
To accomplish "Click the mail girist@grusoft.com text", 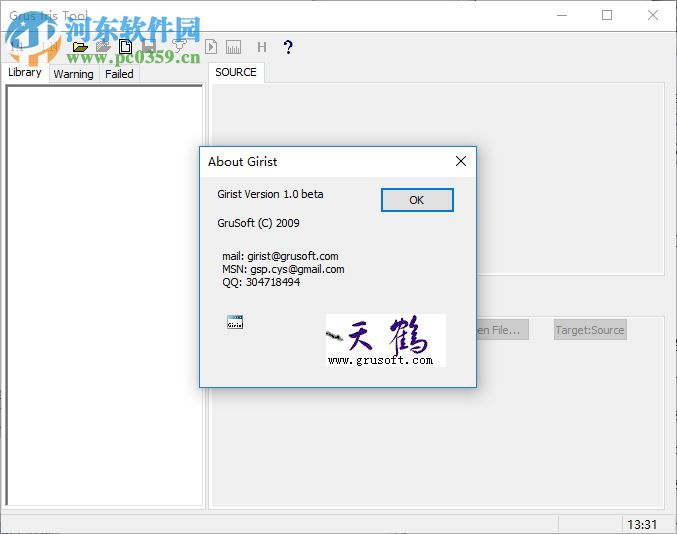I will pyautogui.click(x=280, y=256).
